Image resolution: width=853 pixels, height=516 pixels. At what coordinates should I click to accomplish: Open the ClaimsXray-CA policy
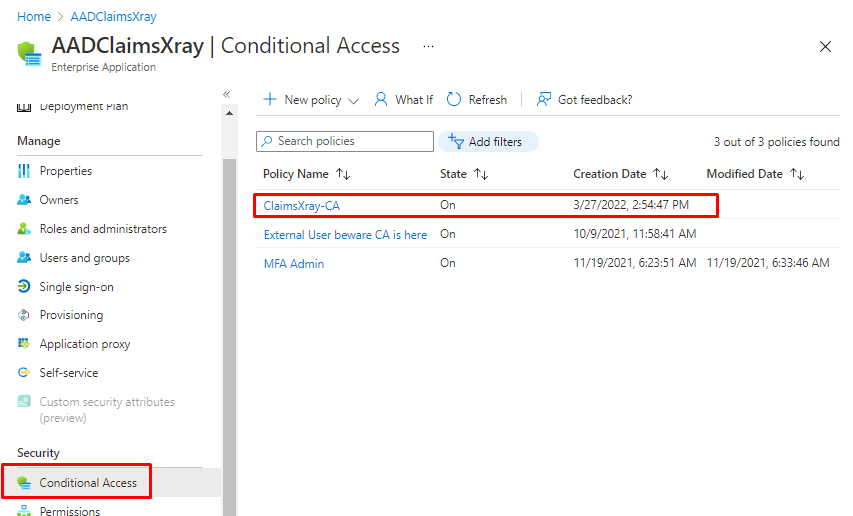click(x=295, y=206)
